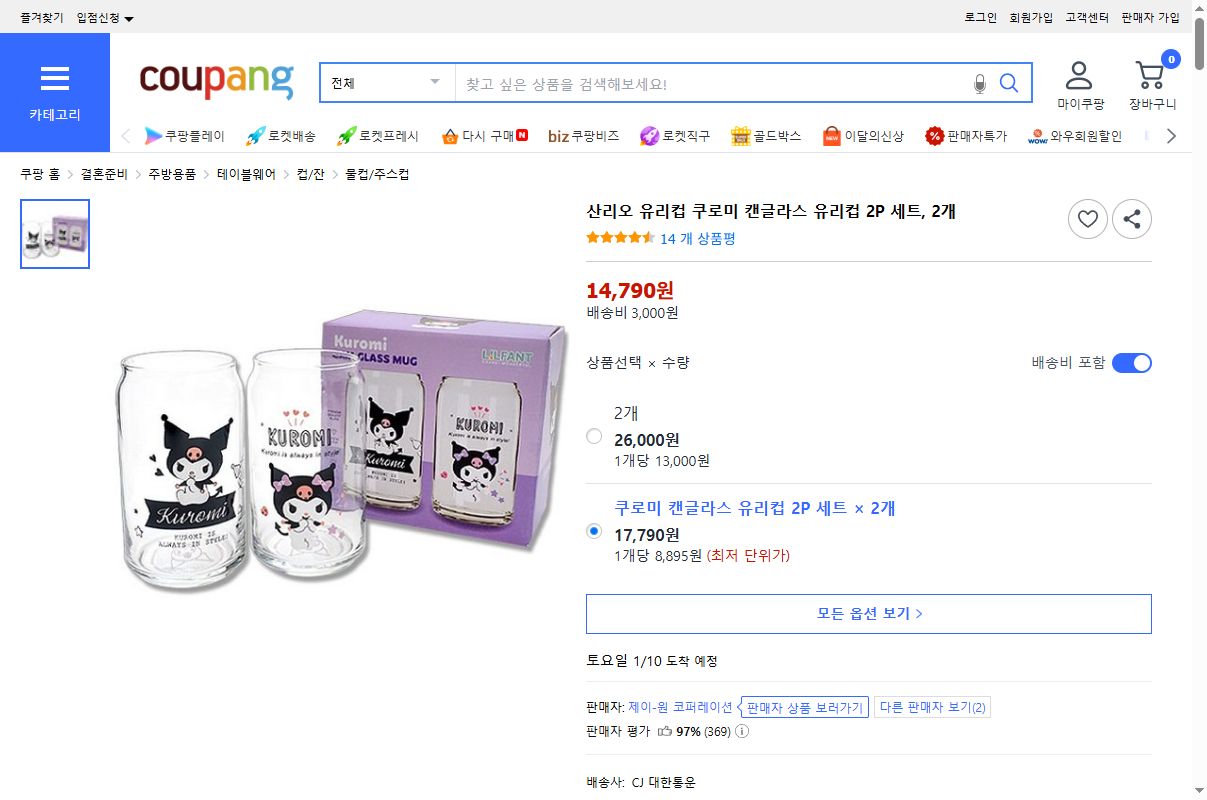Image resolution: width=1207 pixels, height=800 pixels.
Task: Click the 모든 옵션 보기 button
Action: 868,613
